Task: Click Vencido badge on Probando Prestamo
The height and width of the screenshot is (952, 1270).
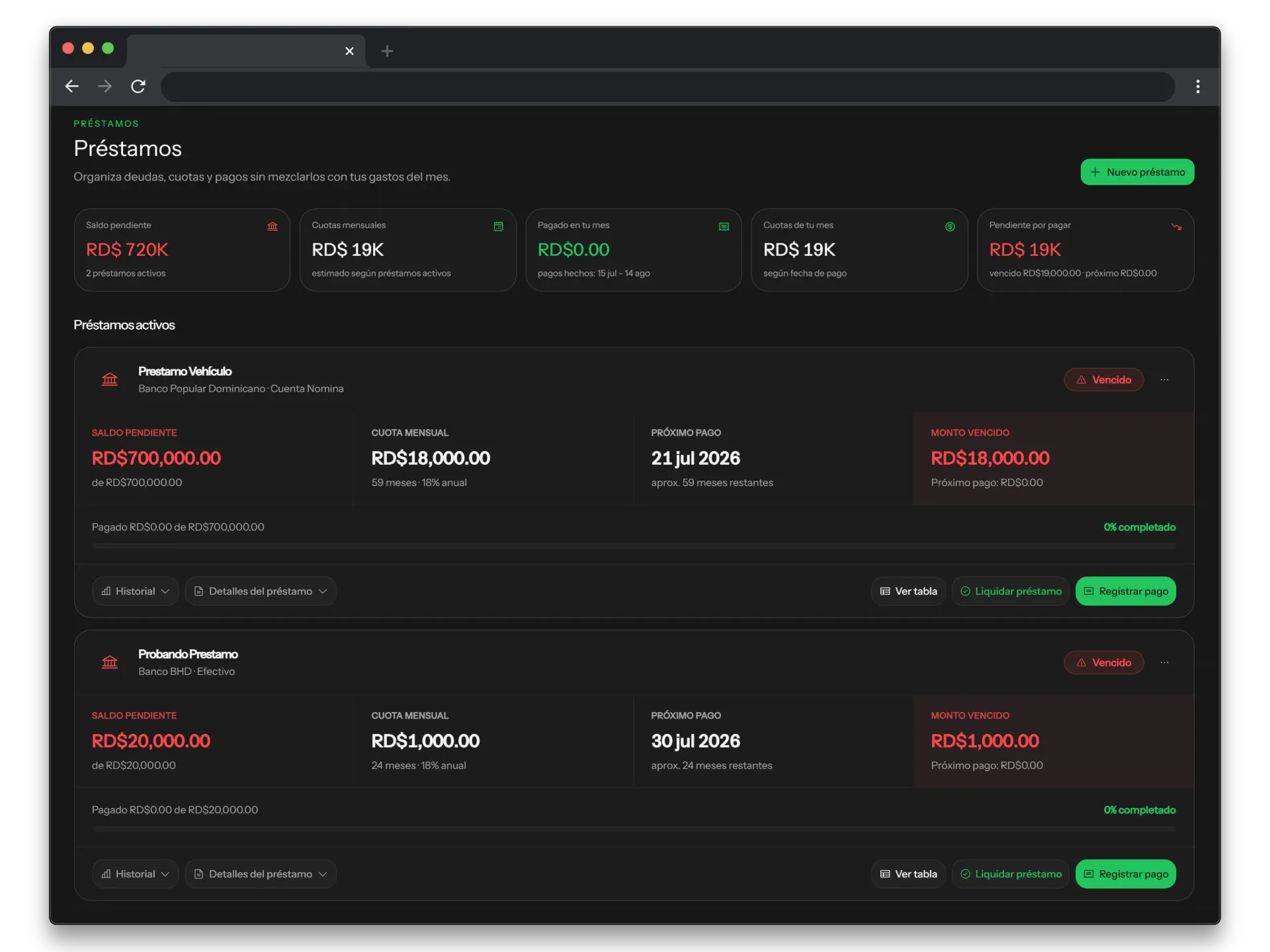Action: (1103, 662)
